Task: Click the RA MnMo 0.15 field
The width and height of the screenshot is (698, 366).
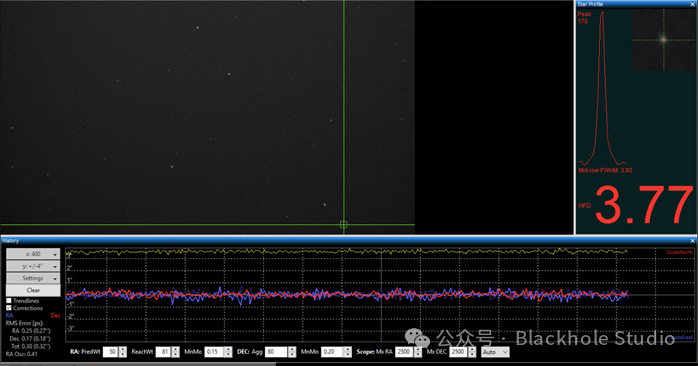Action: 214,352
